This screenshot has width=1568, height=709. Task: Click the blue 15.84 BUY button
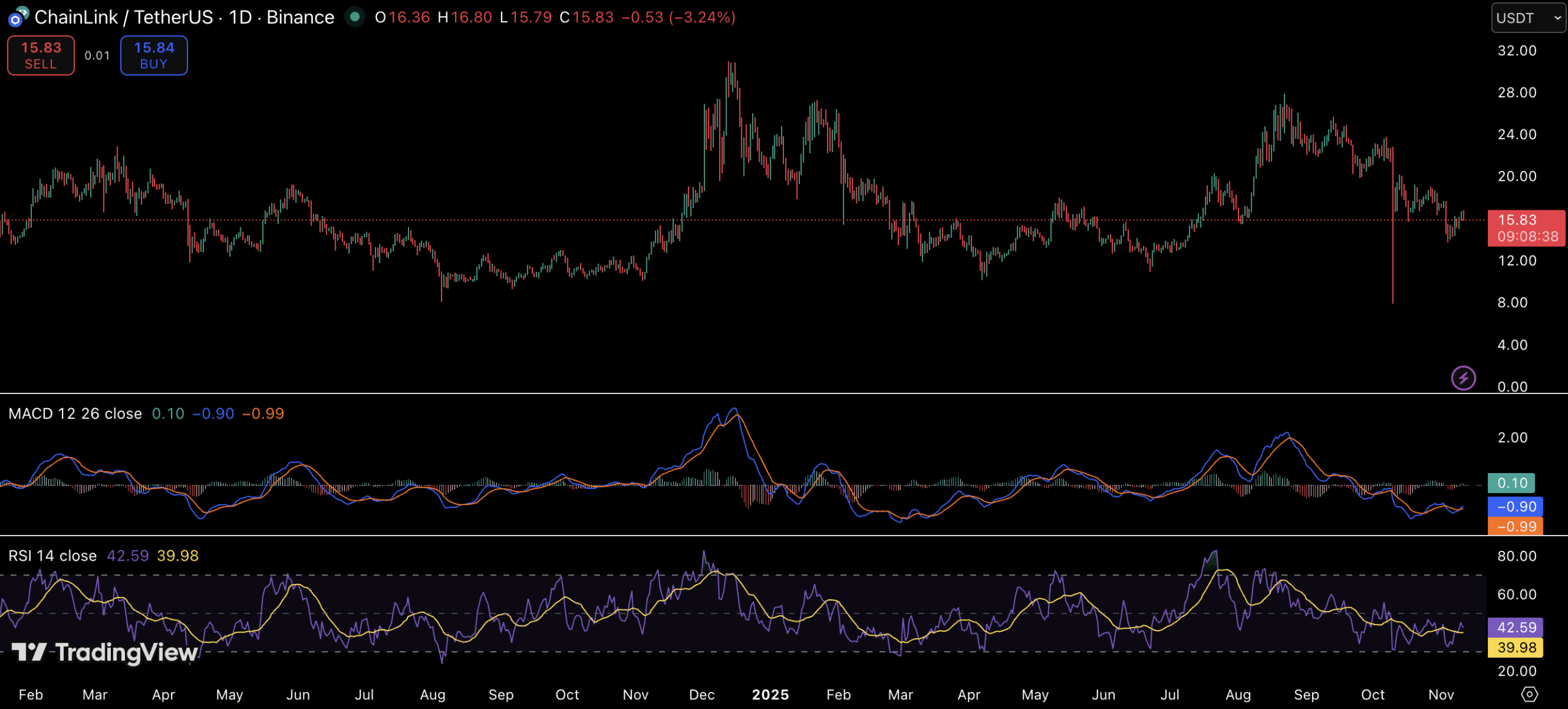[154, 55]
